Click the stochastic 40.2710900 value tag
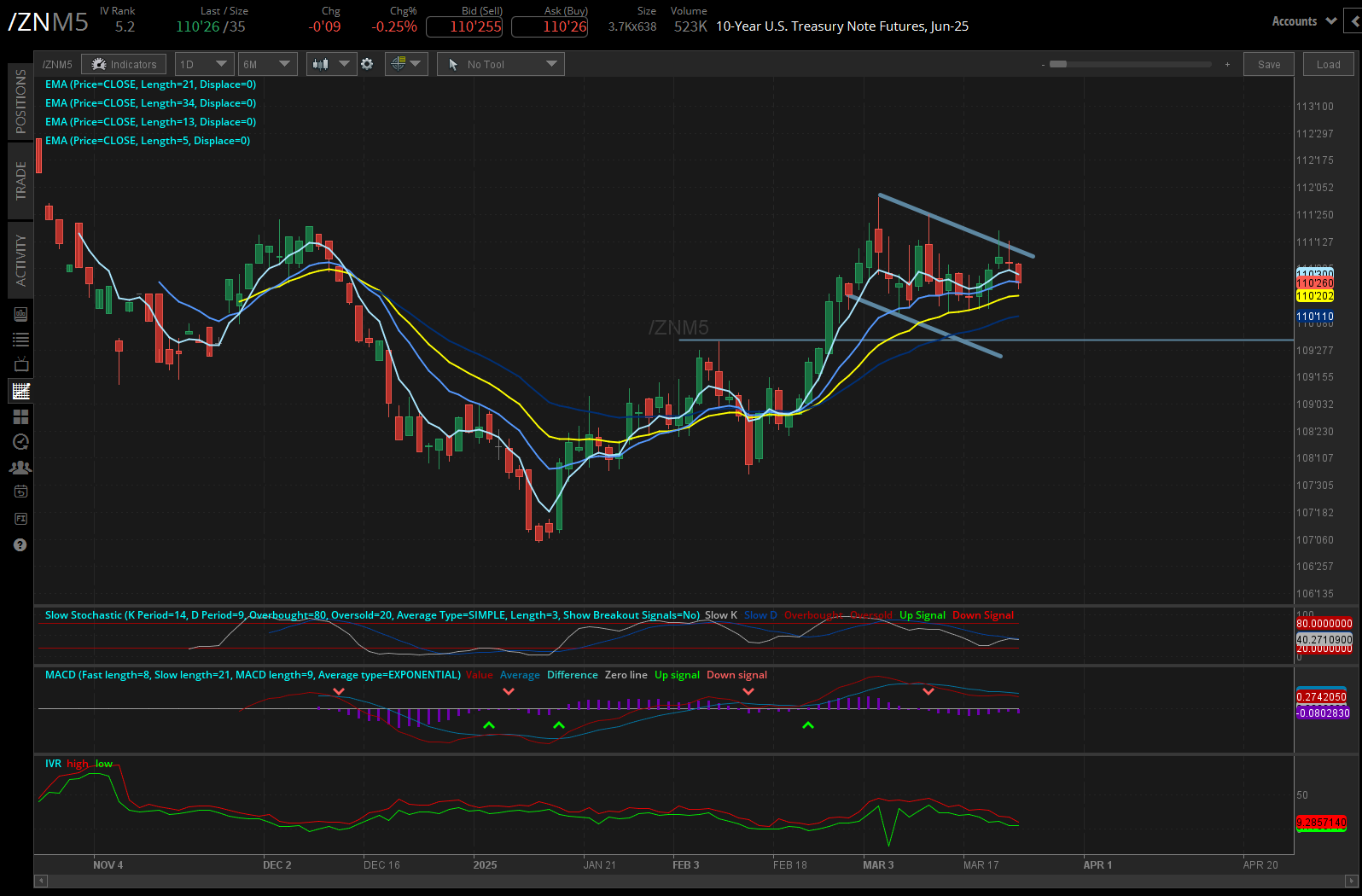Screen dimensions: 1362x896 (x=1324, y=639)
